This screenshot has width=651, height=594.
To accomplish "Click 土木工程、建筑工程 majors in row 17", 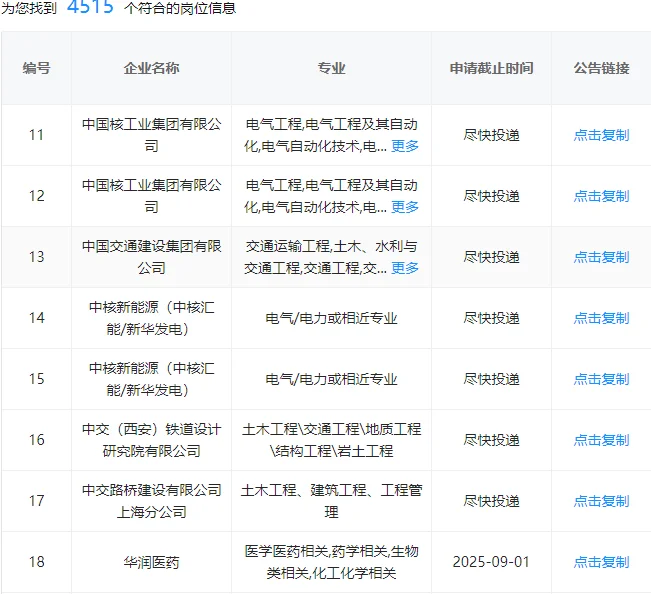I will (x=331, y=501).
